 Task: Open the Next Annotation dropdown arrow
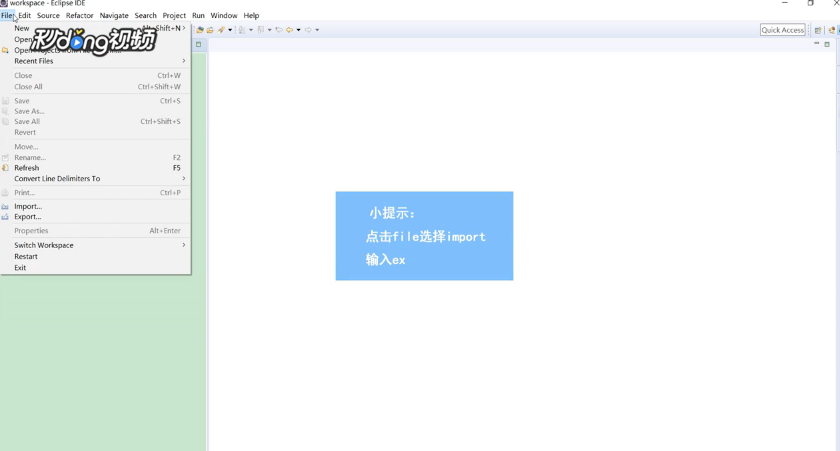pos(251,30)
